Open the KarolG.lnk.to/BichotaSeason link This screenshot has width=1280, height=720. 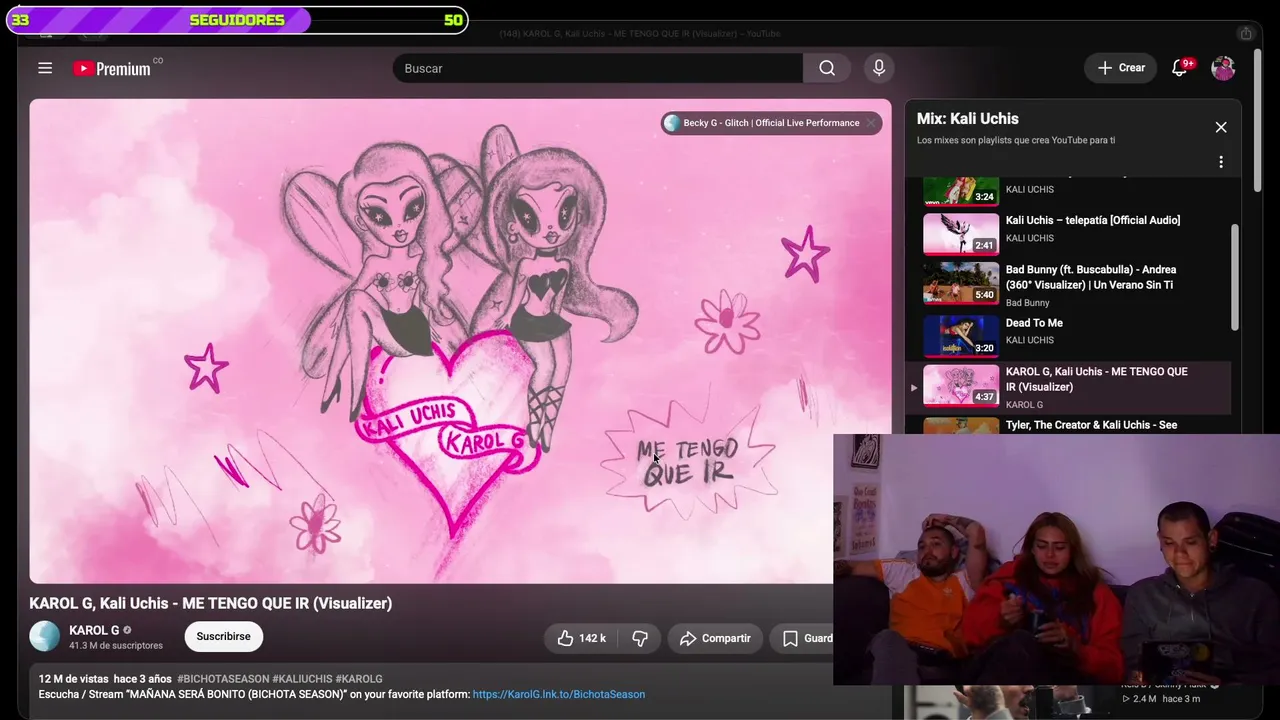pyautogui.click(x=559, y=694)
